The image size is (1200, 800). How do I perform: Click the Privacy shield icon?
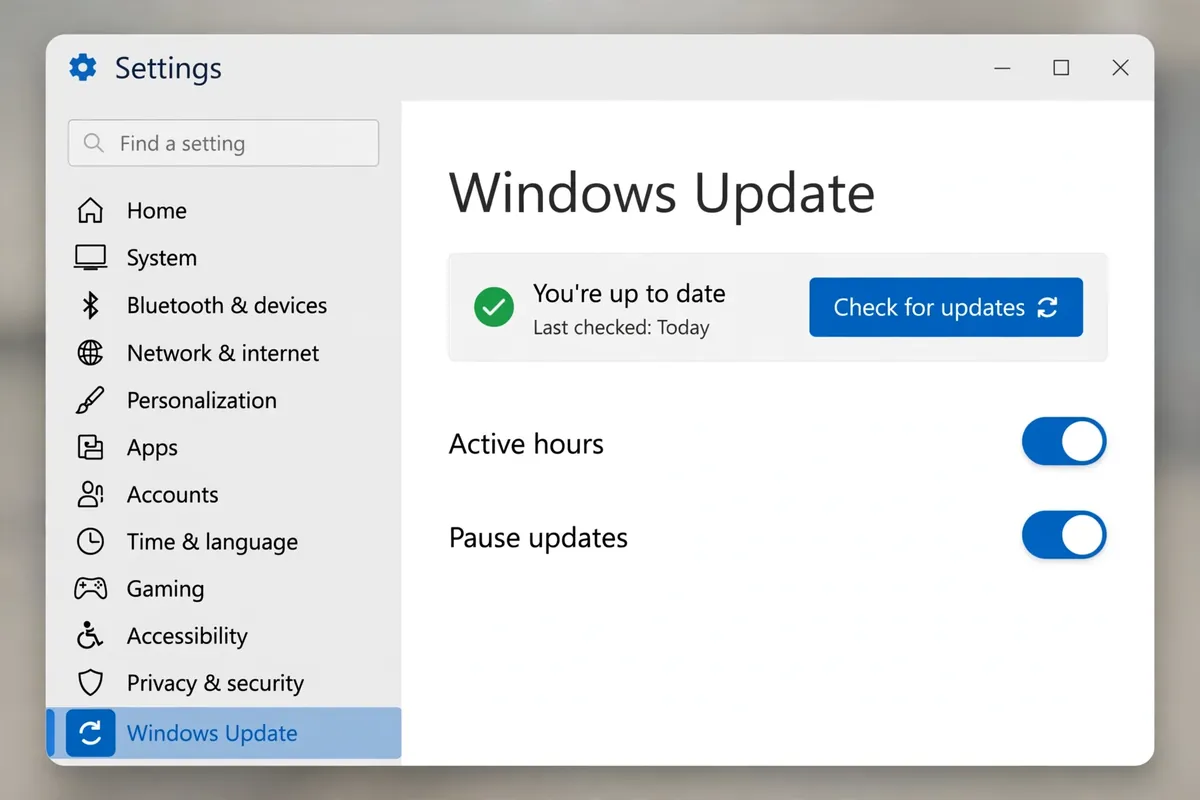click(x=90, y=683)
